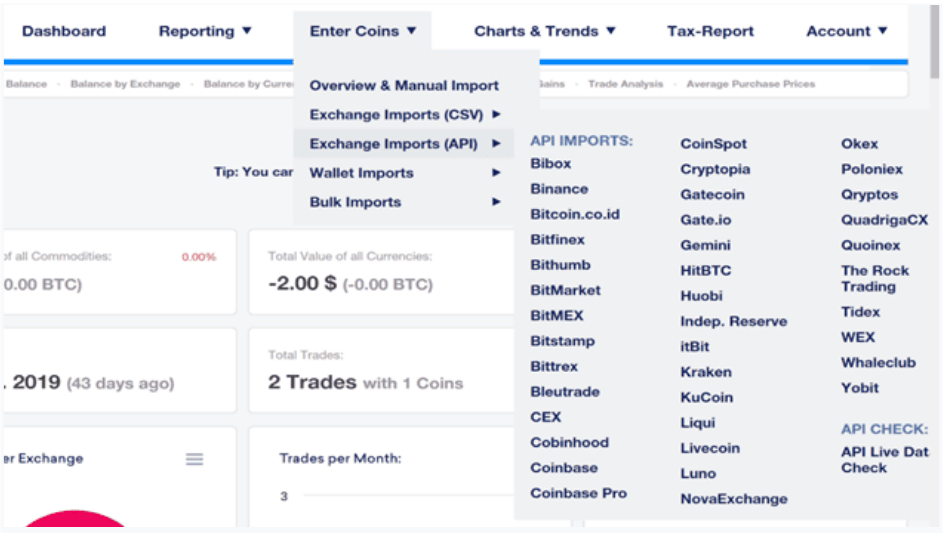Viewport: 944px width, 539px height.
Task: Open the Tax-Report page
Action: pos(710,31)
